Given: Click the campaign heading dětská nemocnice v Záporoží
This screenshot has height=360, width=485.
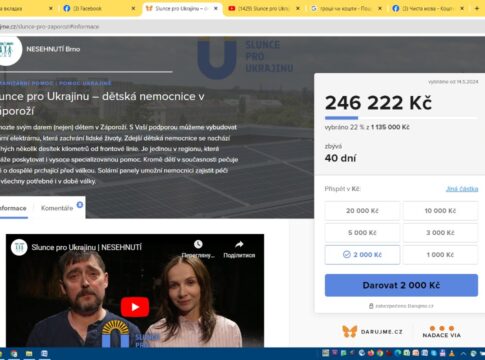Looking at the screenshot, I should (x=102, y=103).
